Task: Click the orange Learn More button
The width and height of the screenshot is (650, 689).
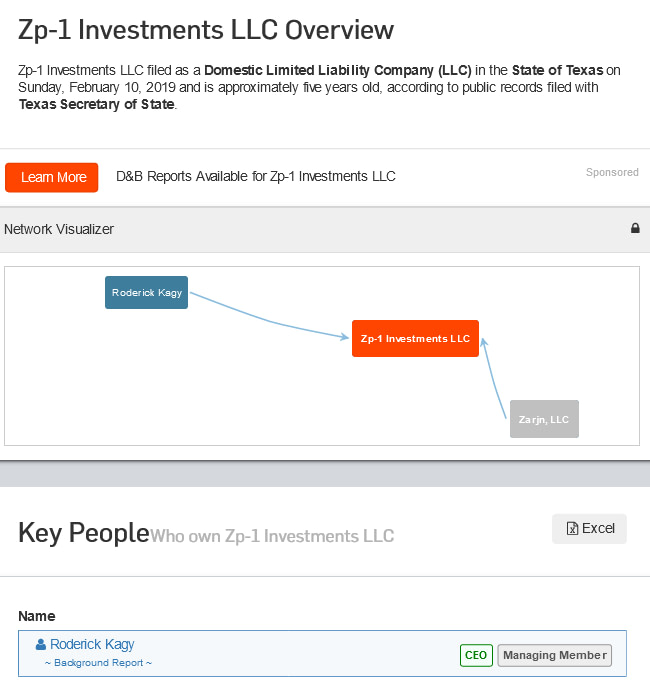Action: 52,178
